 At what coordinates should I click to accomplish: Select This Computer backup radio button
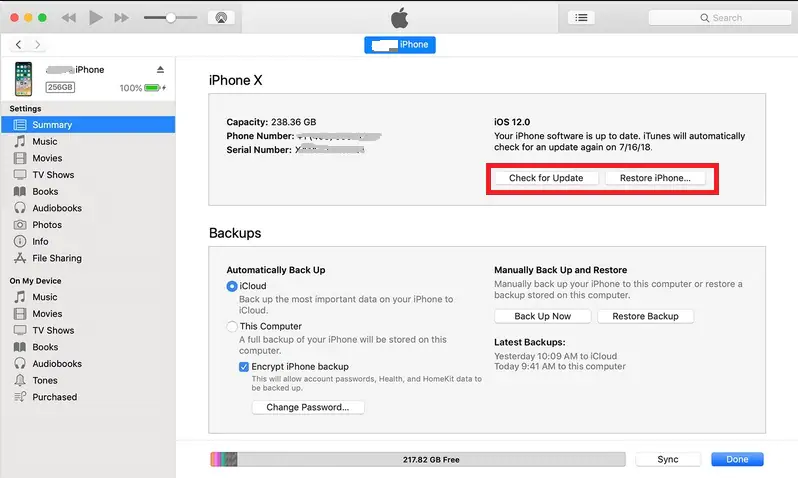click(x=232, y=326)
